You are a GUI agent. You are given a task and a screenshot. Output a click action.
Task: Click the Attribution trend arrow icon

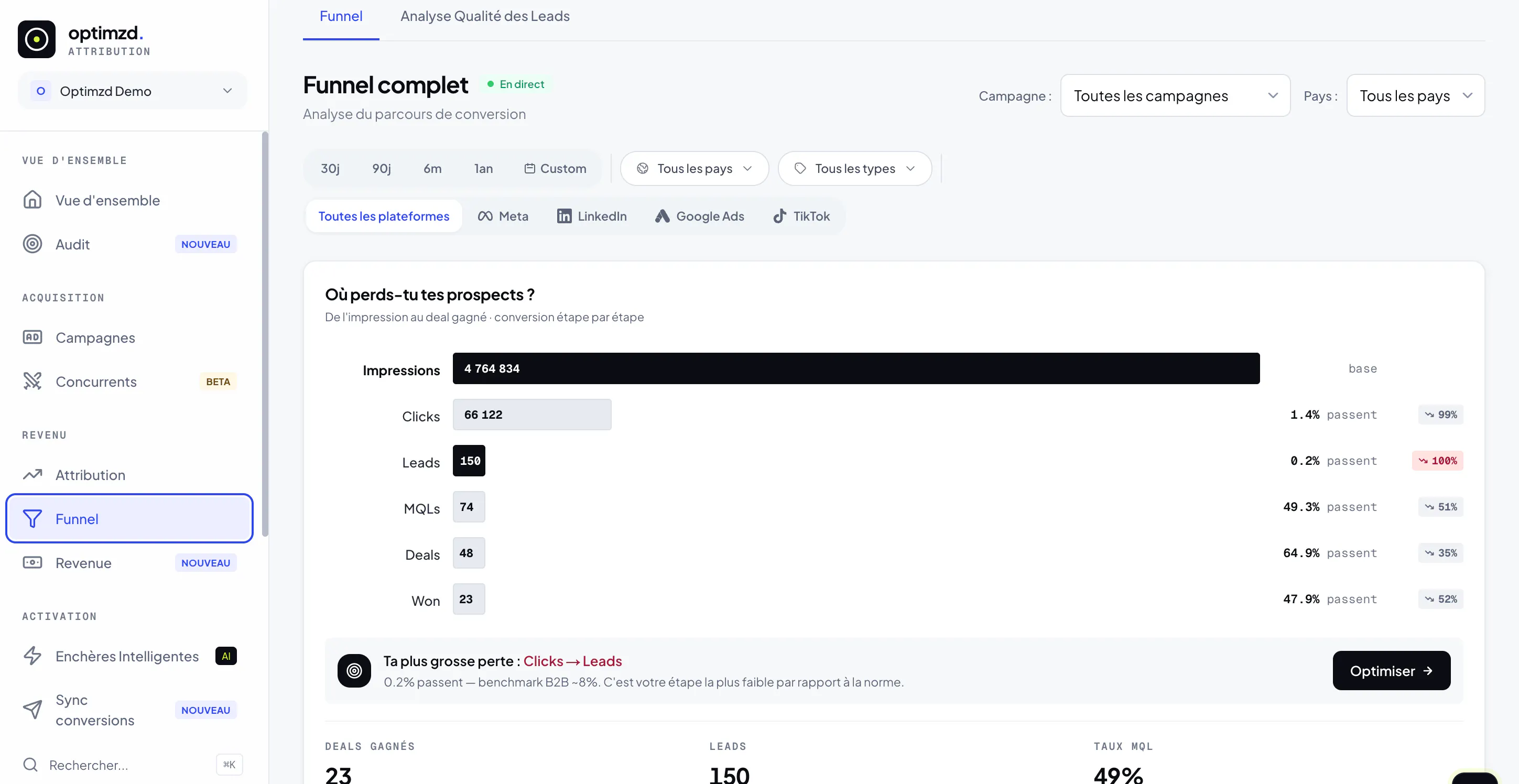pos(32,474)
